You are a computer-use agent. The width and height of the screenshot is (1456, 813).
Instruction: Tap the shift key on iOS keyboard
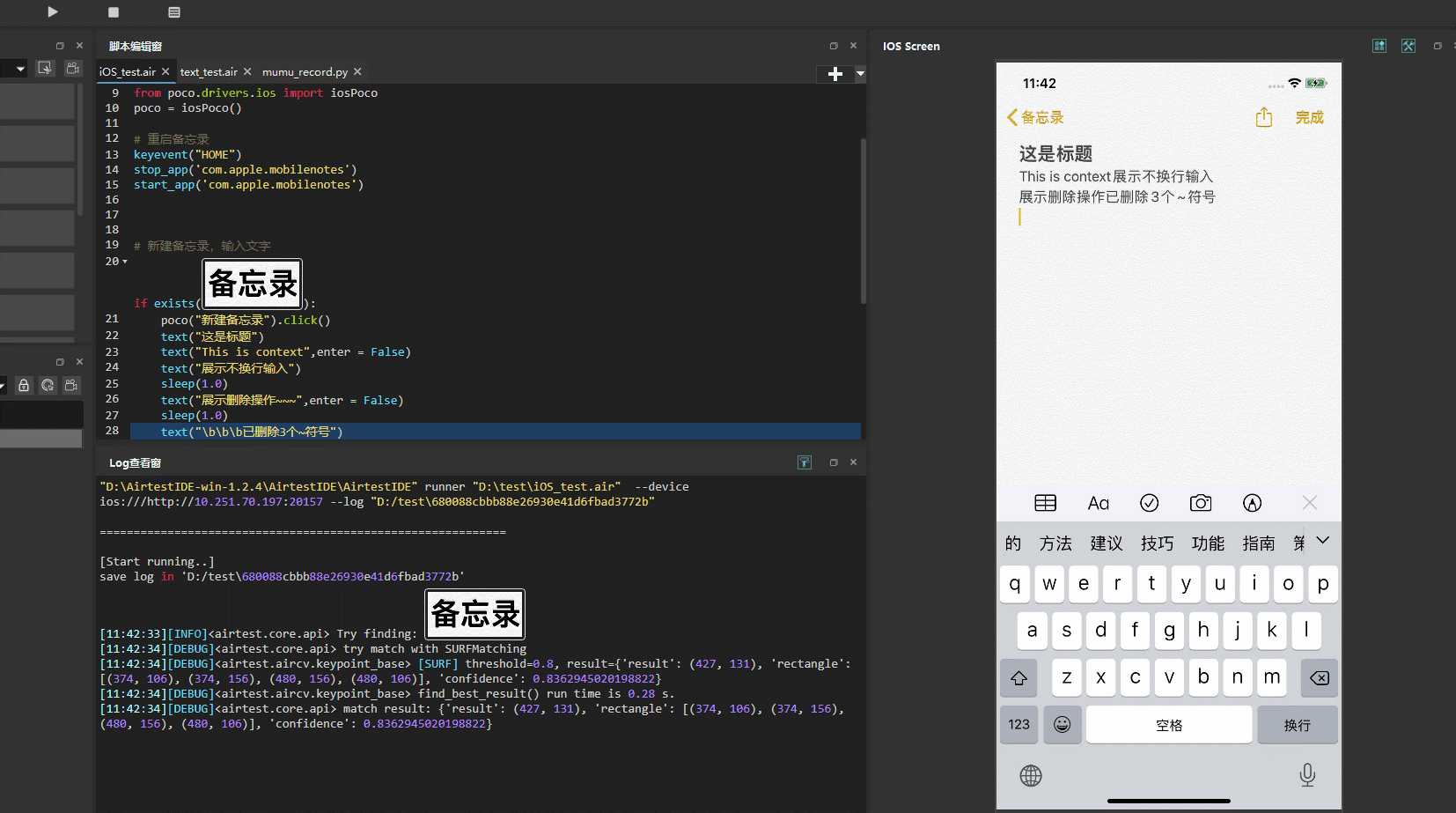(1018, 677)
